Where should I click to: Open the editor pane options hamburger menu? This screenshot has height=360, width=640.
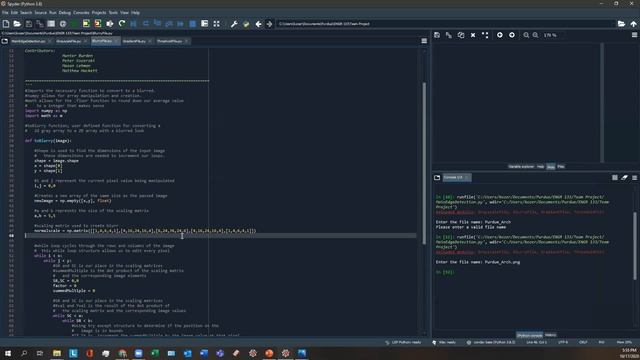pos(424,41)
